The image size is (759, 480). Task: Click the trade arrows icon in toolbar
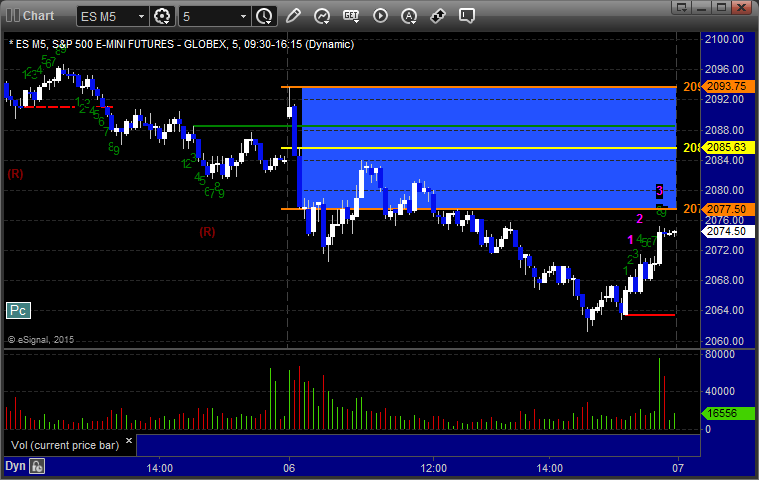[x=438, y=16]
